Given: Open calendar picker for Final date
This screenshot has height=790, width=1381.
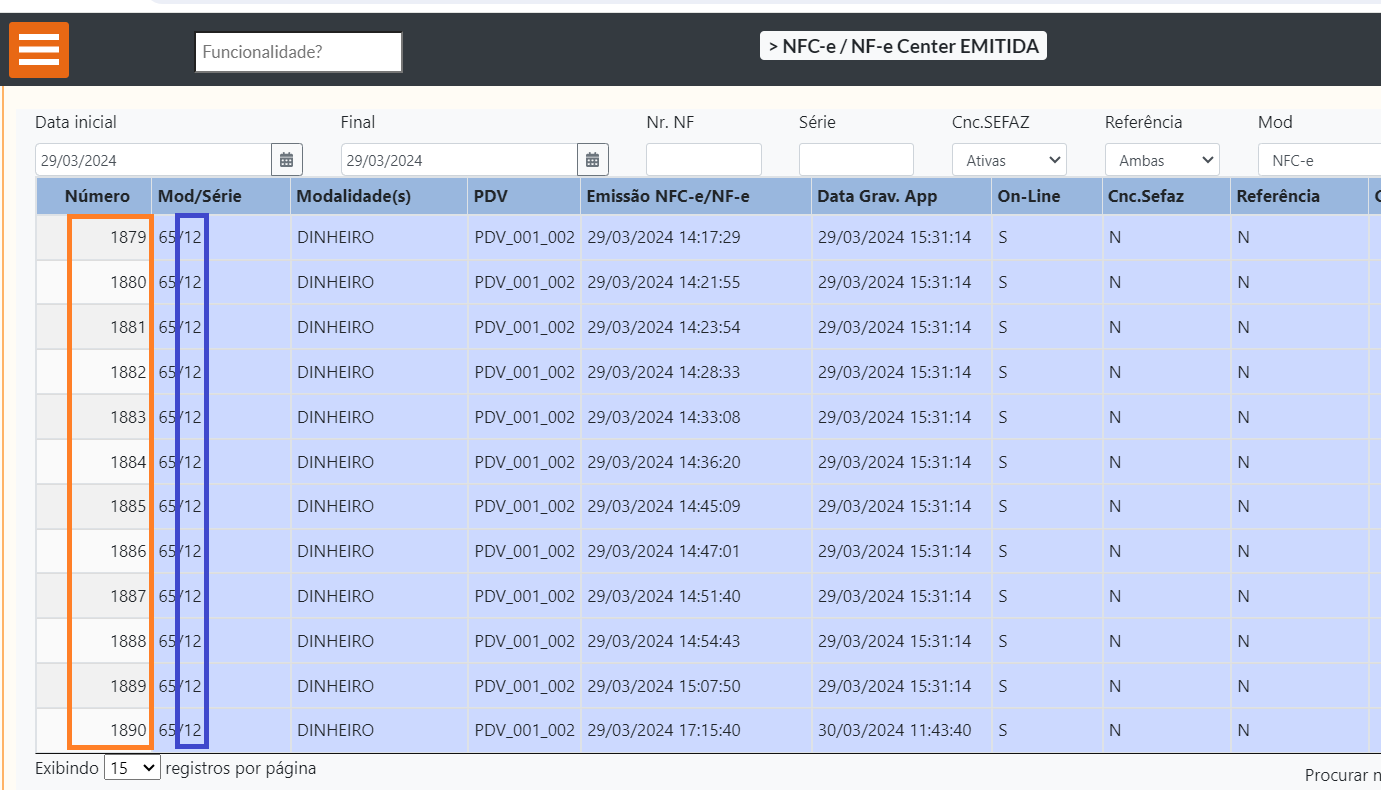Looking at the screenshot, I should pos(593,160).
